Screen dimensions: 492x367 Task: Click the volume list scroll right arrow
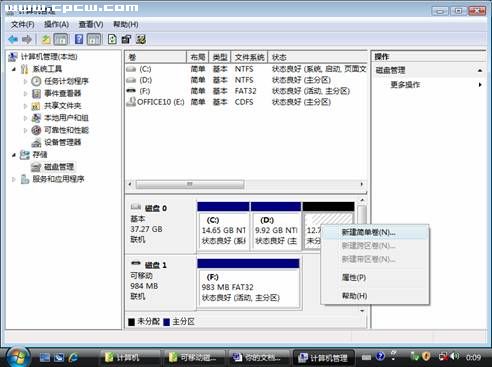pos(362,184)
